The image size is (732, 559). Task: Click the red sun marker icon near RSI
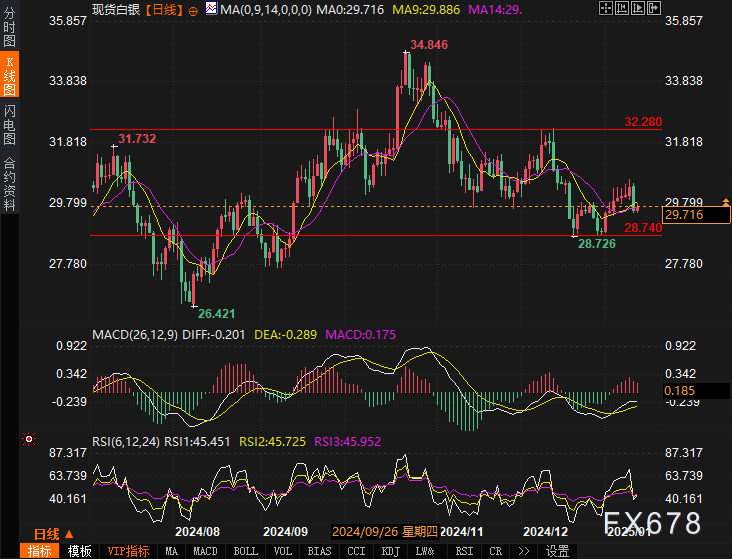point(29,439)
